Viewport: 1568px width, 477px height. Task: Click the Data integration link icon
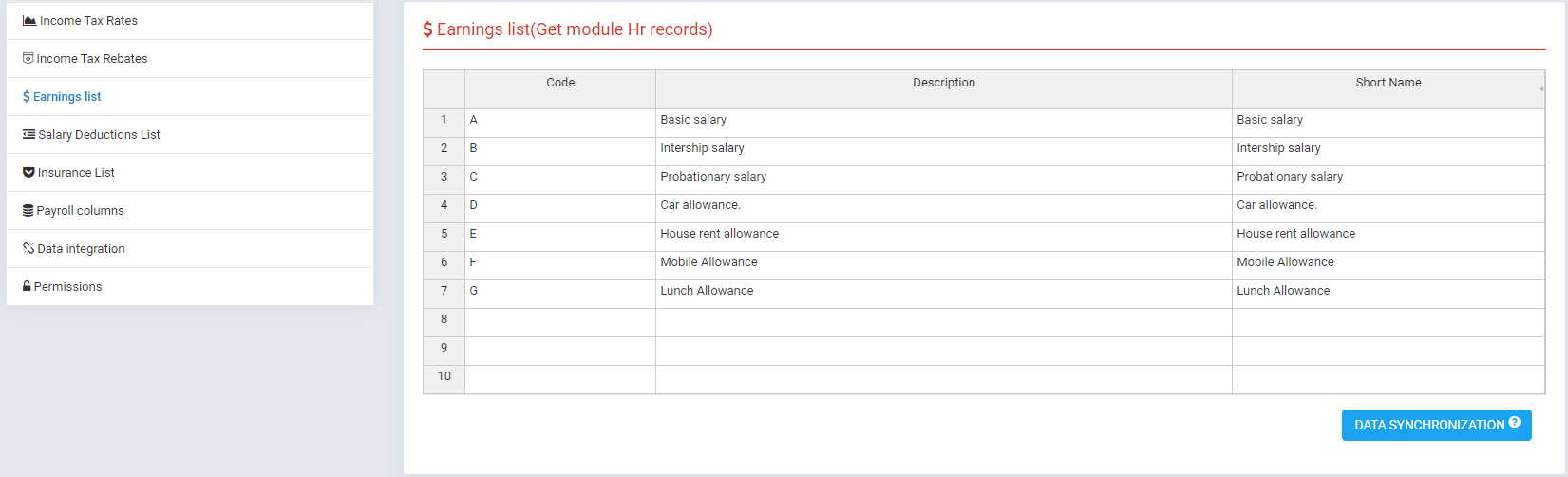(x=28, y=248)
